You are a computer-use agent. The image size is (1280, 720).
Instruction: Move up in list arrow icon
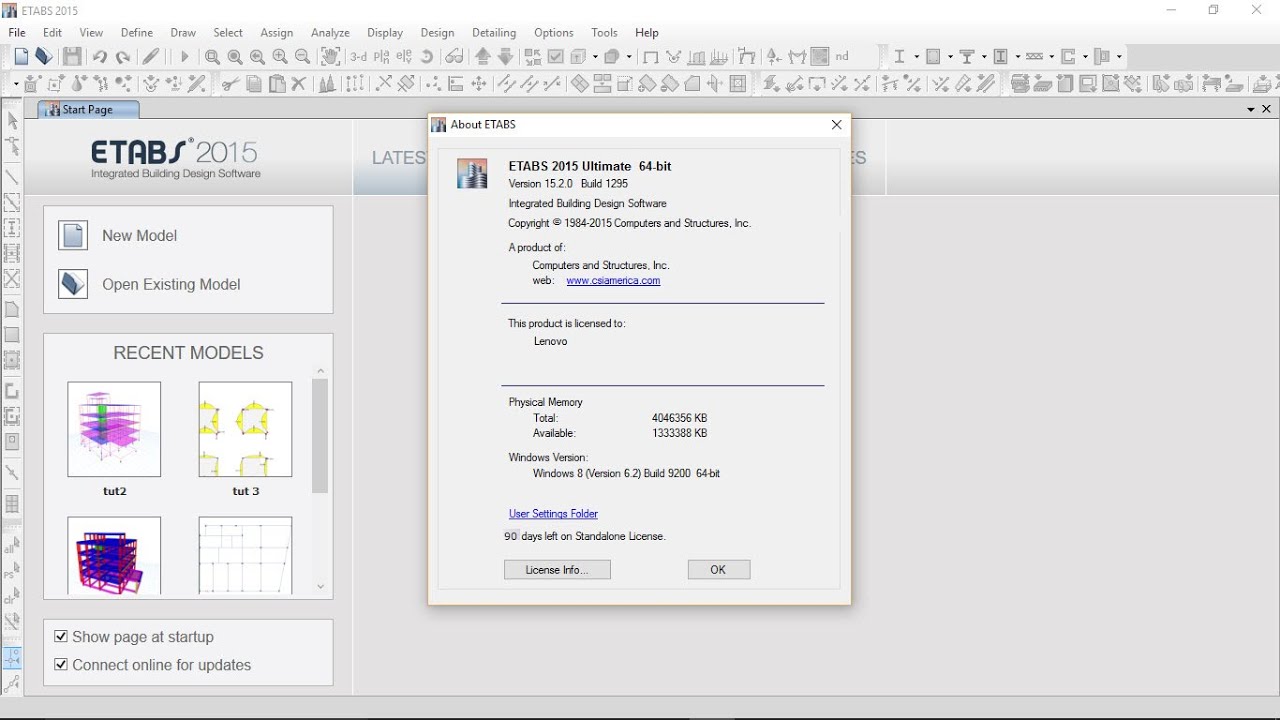coord(483,57)
